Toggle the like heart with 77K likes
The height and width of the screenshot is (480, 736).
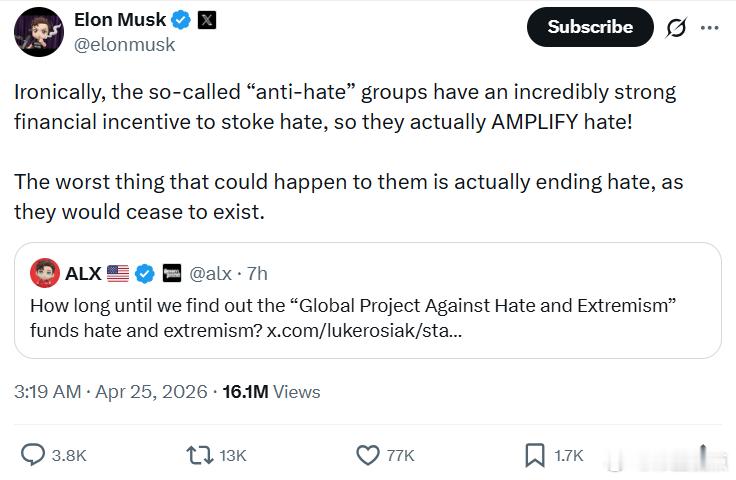pos(368,455)
